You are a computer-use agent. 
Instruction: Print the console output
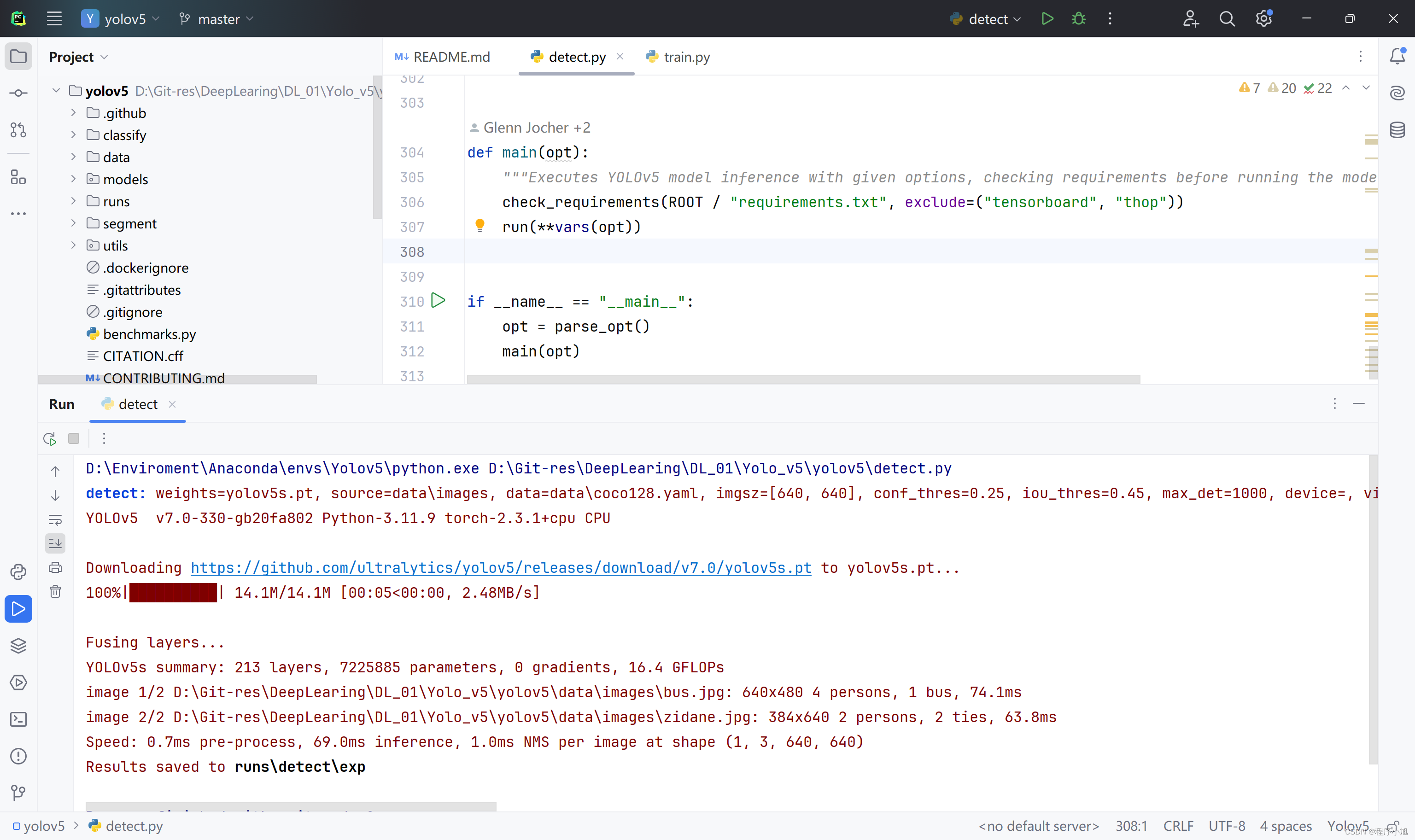tap(55, 567)
